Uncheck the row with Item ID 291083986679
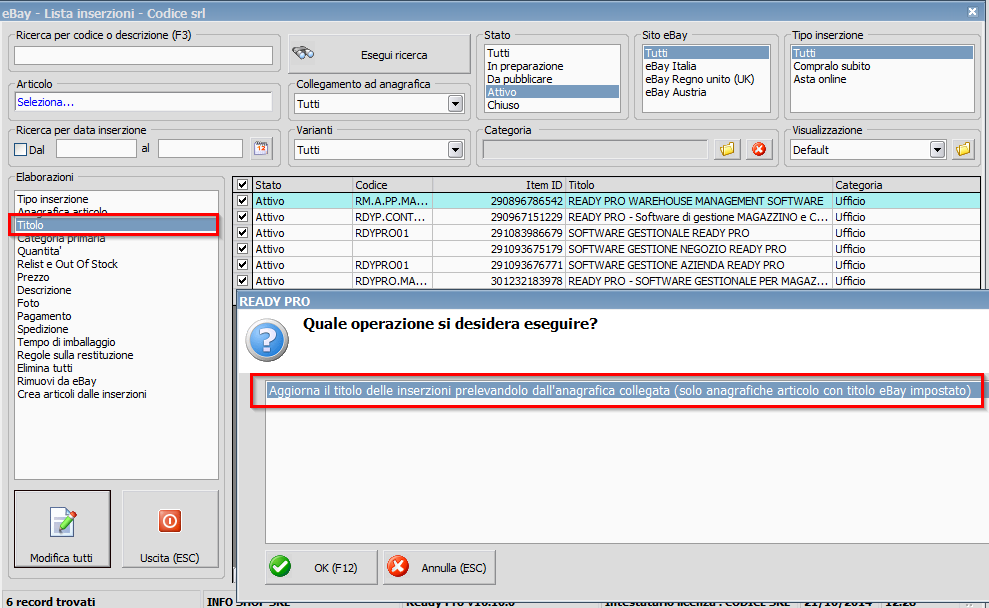This screenshot has width=989, height=608. point(242,233)
